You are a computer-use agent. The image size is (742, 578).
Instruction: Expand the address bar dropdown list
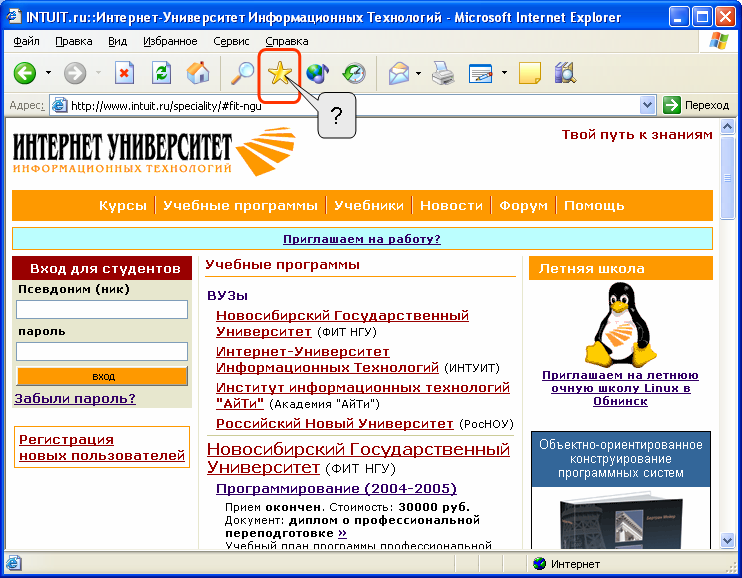647,105
